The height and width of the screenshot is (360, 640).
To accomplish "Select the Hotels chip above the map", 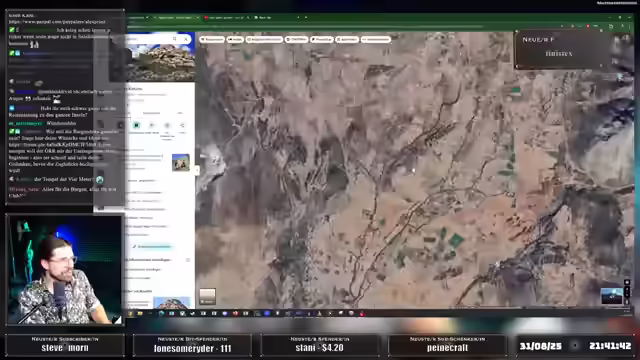I will [236, 39].
